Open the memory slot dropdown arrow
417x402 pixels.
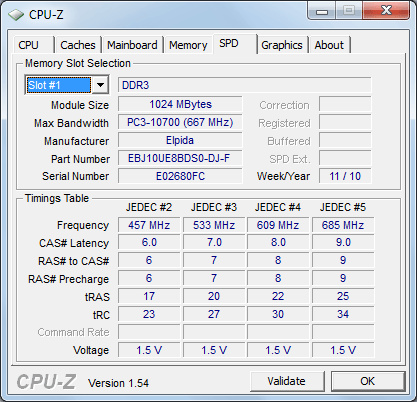pos(100,85)
